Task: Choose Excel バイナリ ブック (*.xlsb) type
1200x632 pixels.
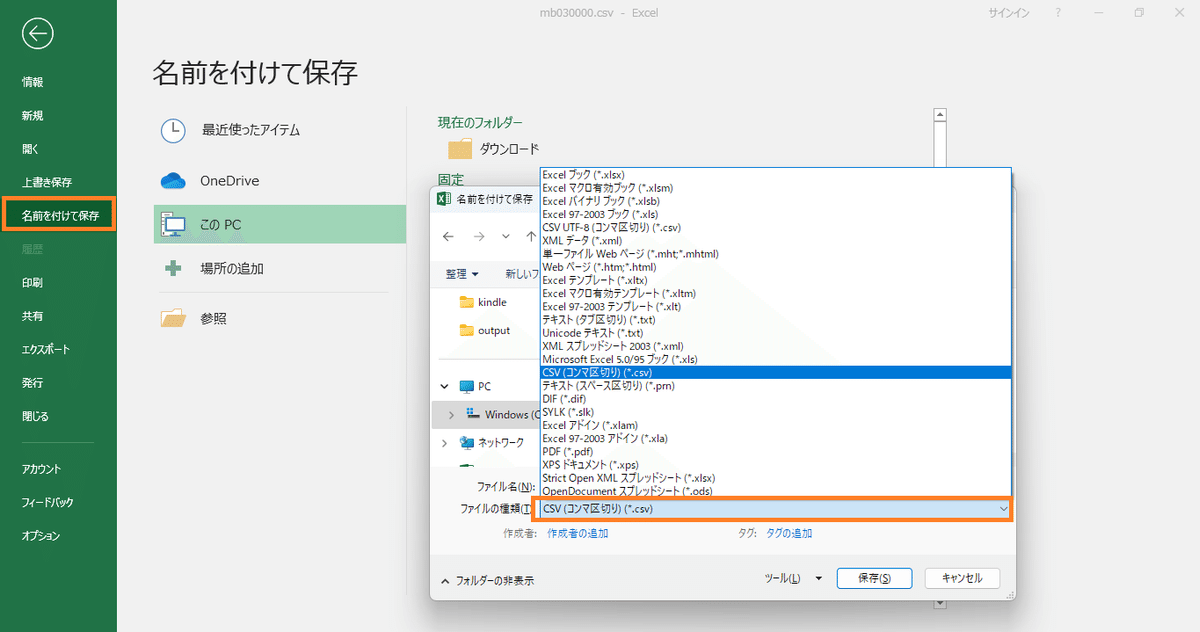Action: tap(775, 200)
